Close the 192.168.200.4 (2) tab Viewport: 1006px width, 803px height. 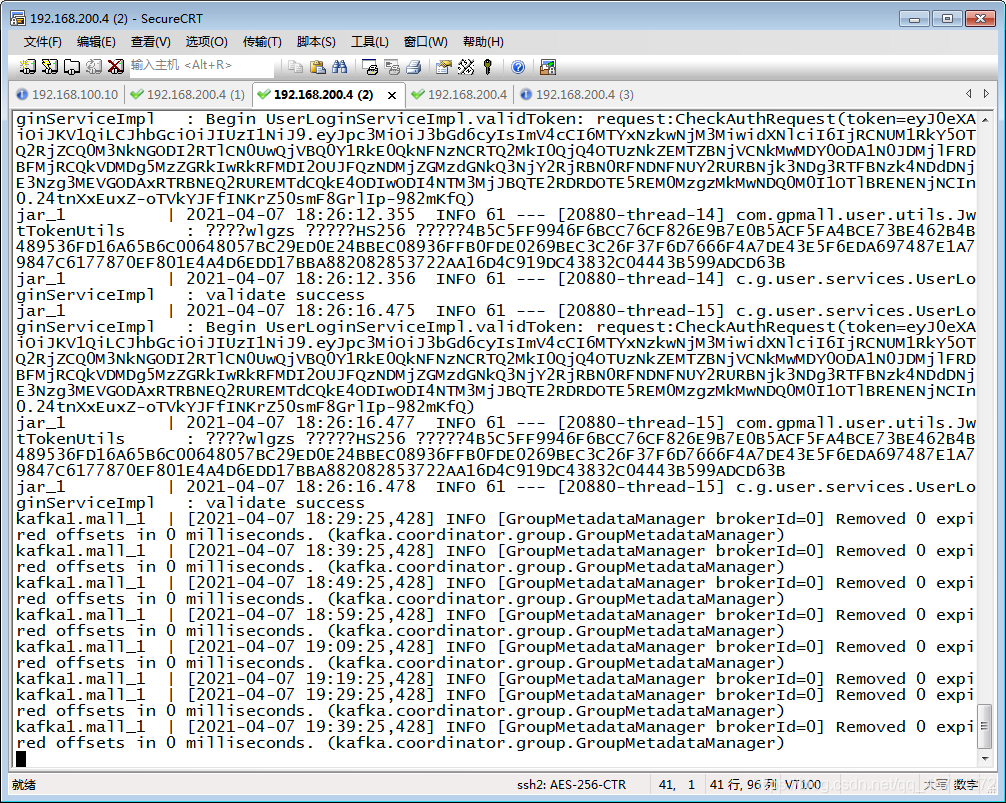point(392,95)
